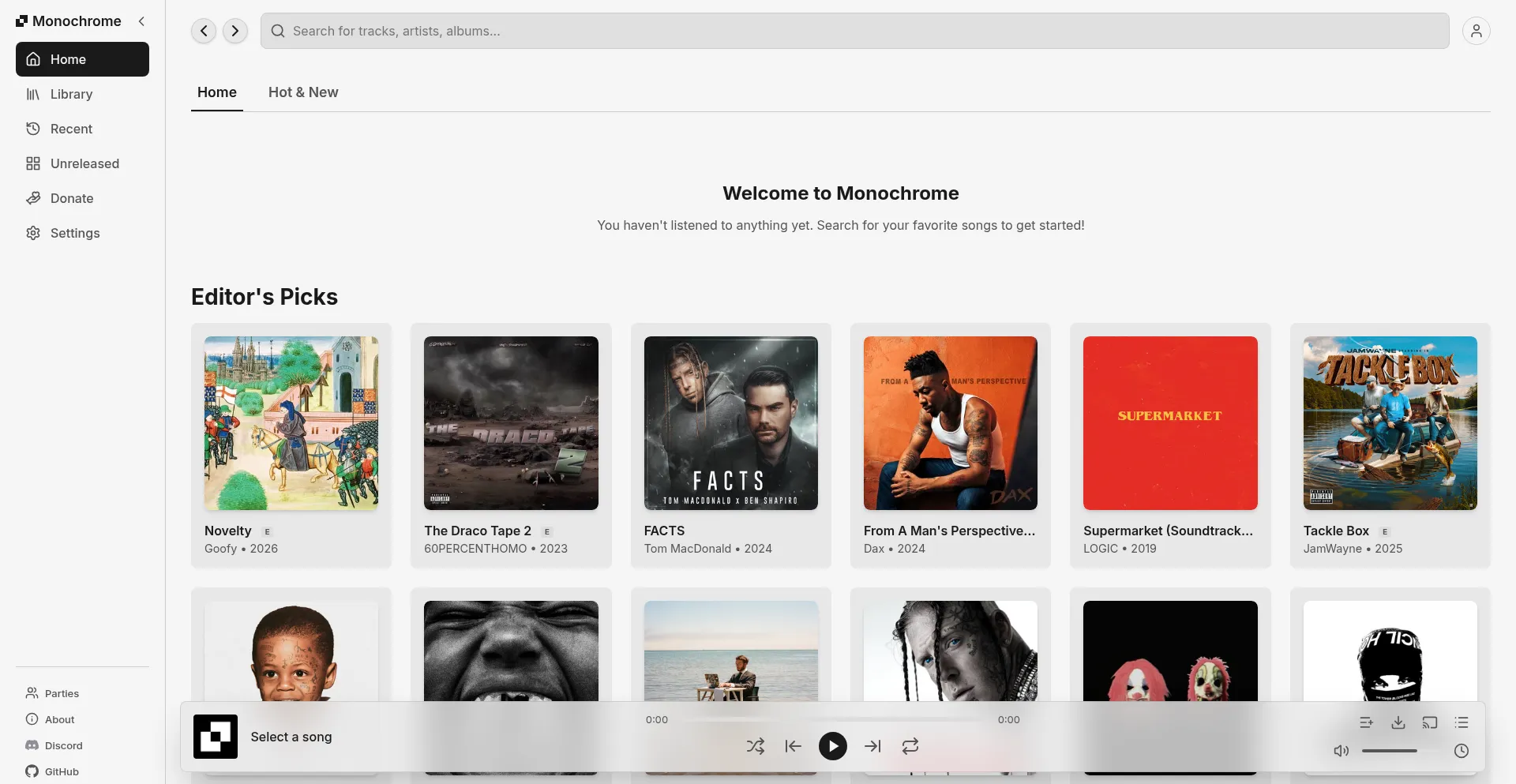Open The Draco Tape 2 album cover

511,423
